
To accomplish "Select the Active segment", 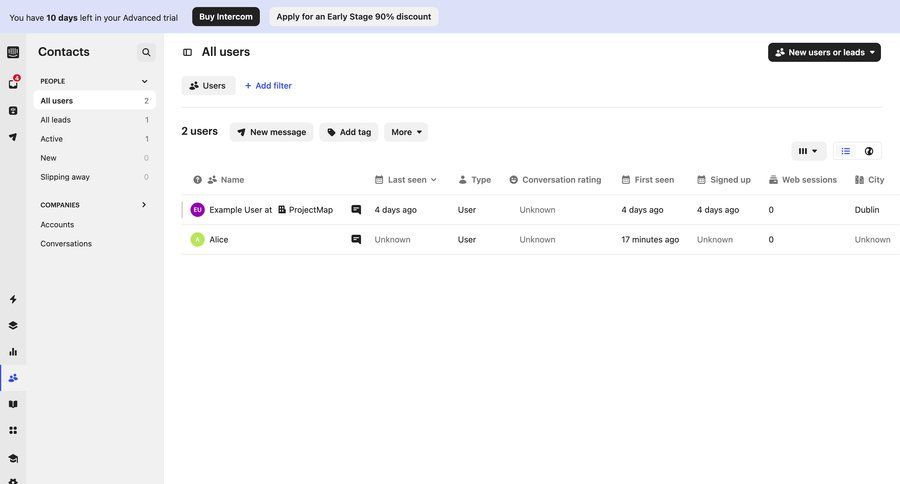I will tap(95, 138).
